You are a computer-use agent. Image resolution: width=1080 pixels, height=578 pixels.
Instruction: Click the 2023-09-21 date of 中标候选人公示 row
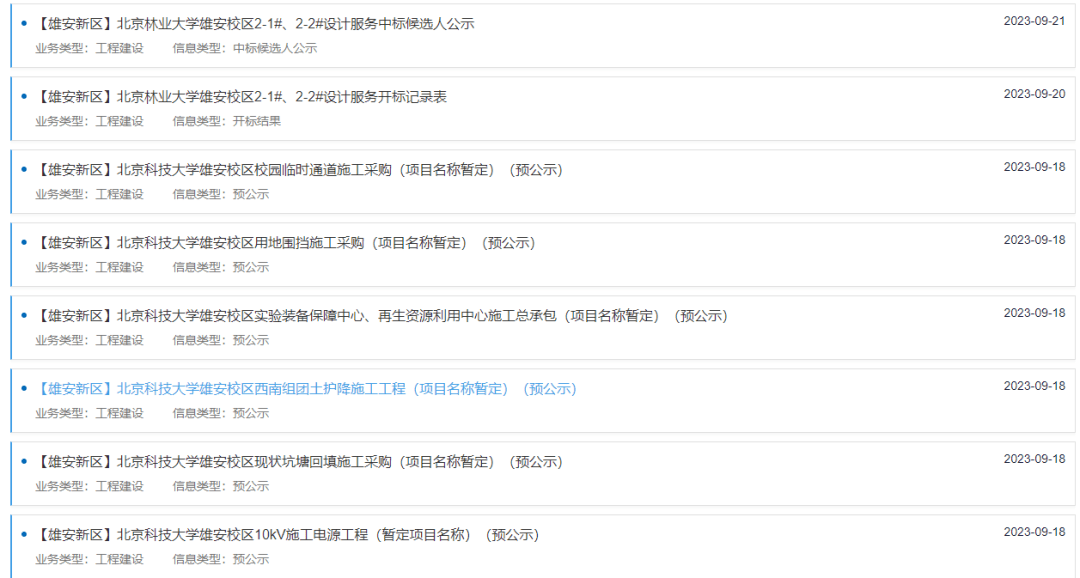1034,21
